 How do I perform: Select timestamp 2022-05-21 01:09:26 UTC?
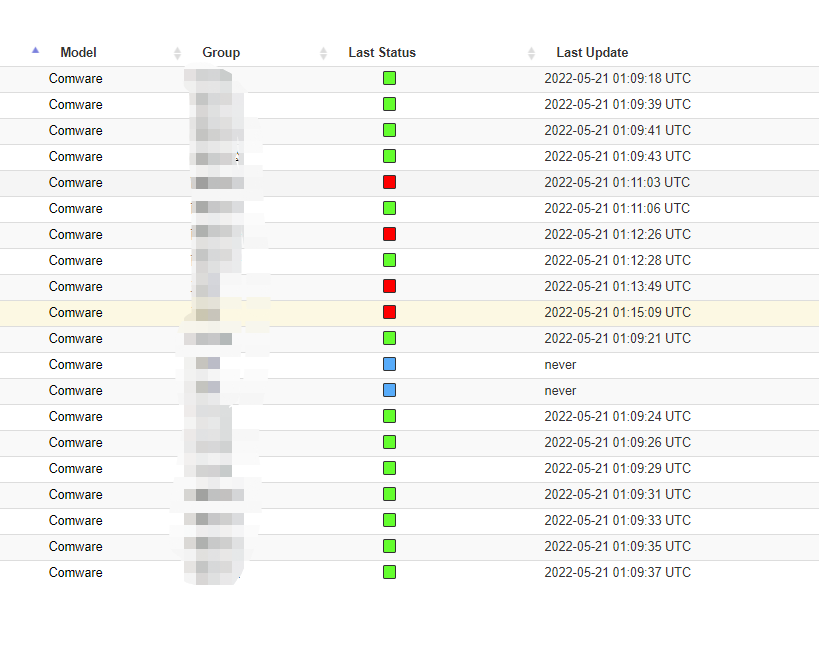click(x=617, y=442)
